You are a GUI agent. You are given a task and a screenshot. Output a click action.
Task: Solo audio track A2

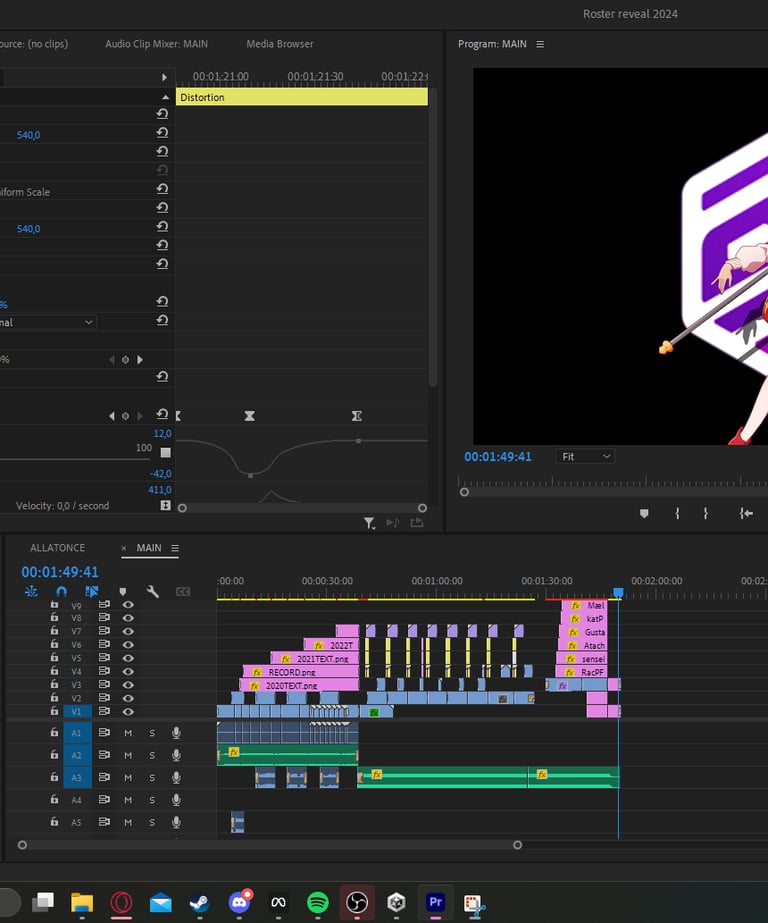[152, 755]
